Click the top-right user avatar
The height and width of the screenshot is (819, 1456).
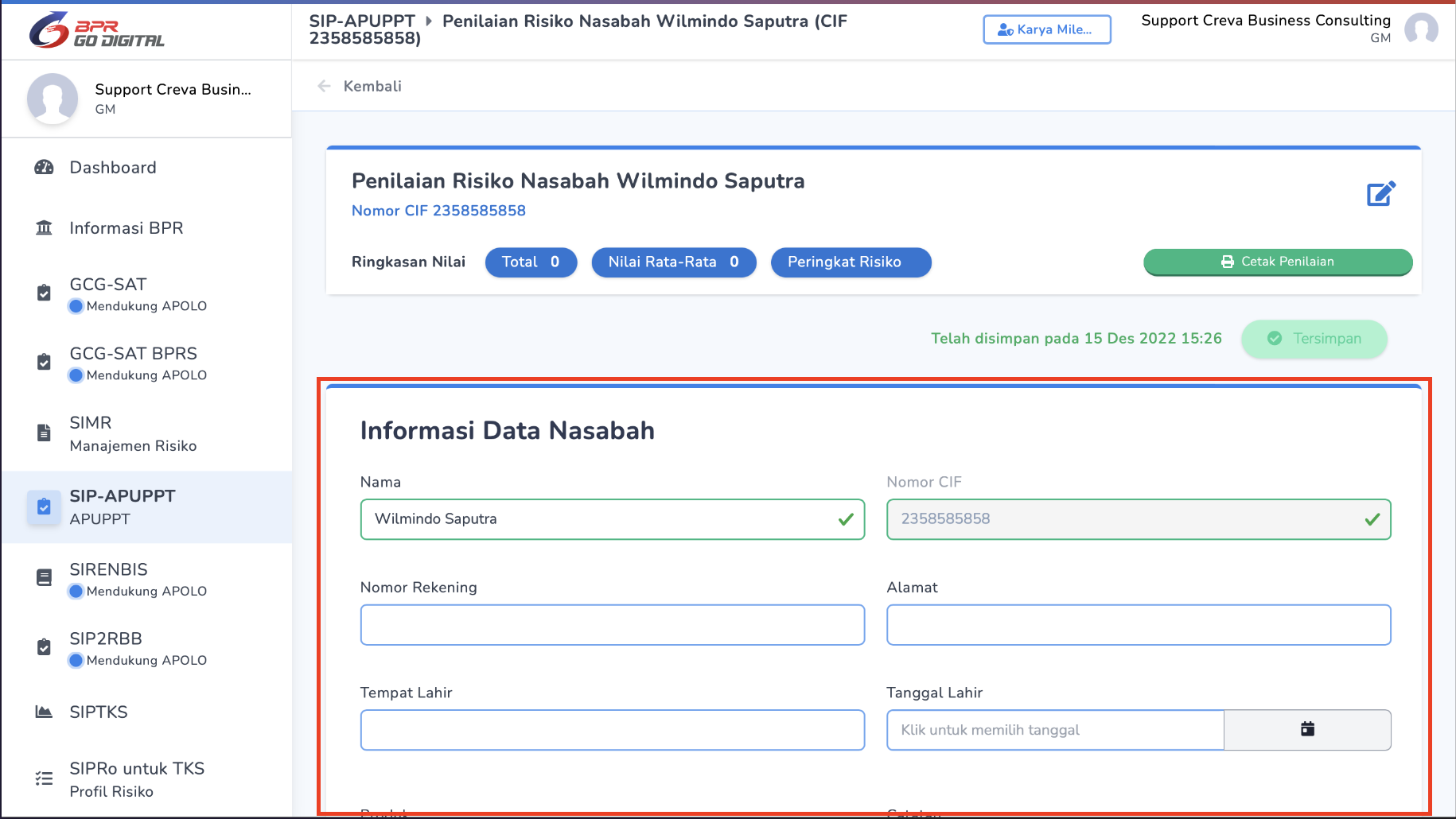(x=1421, y=29)
